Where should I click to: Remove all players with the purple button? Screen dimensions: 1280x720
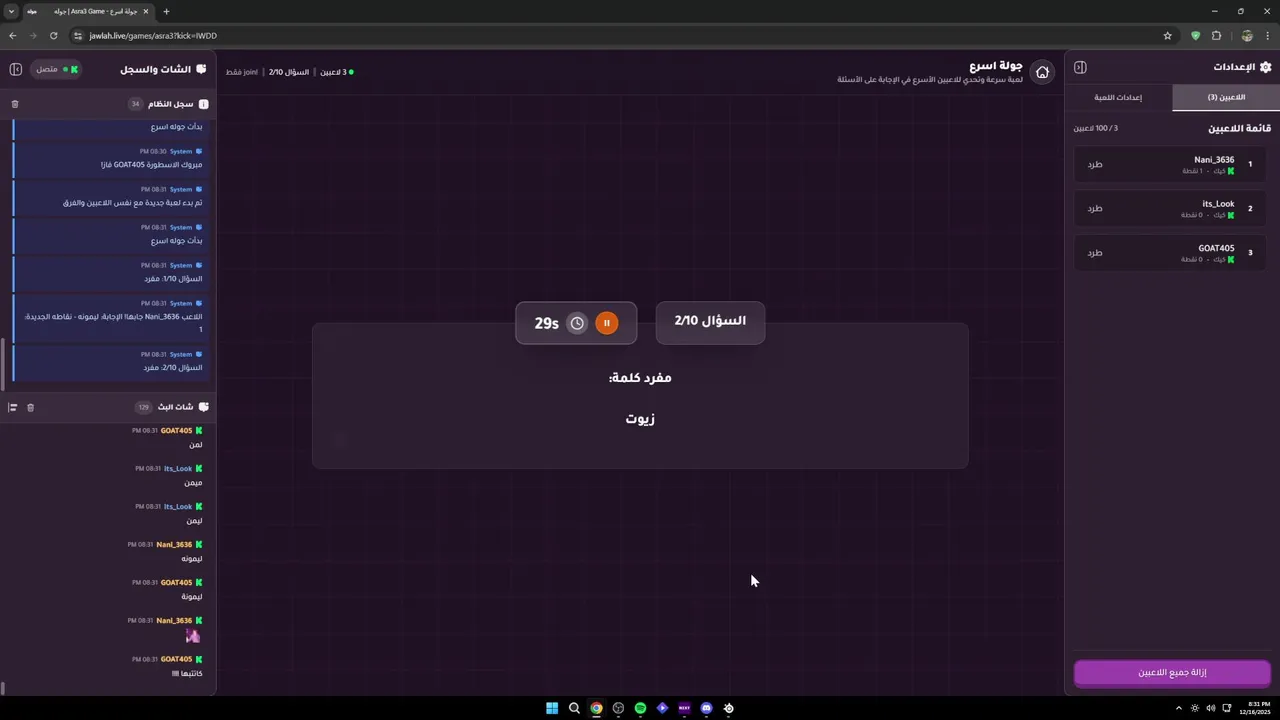1172,673
